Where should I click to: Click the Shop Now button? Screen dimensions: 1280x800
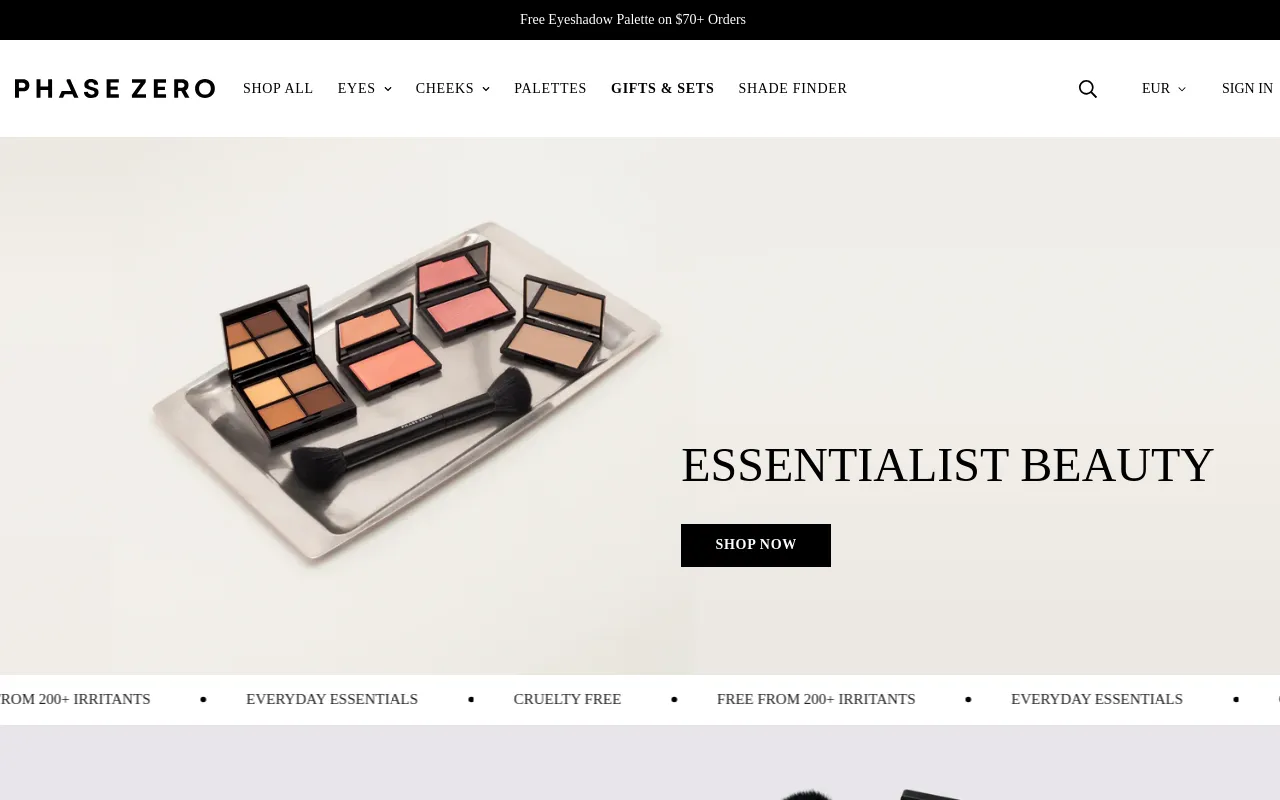coord(756,545)
